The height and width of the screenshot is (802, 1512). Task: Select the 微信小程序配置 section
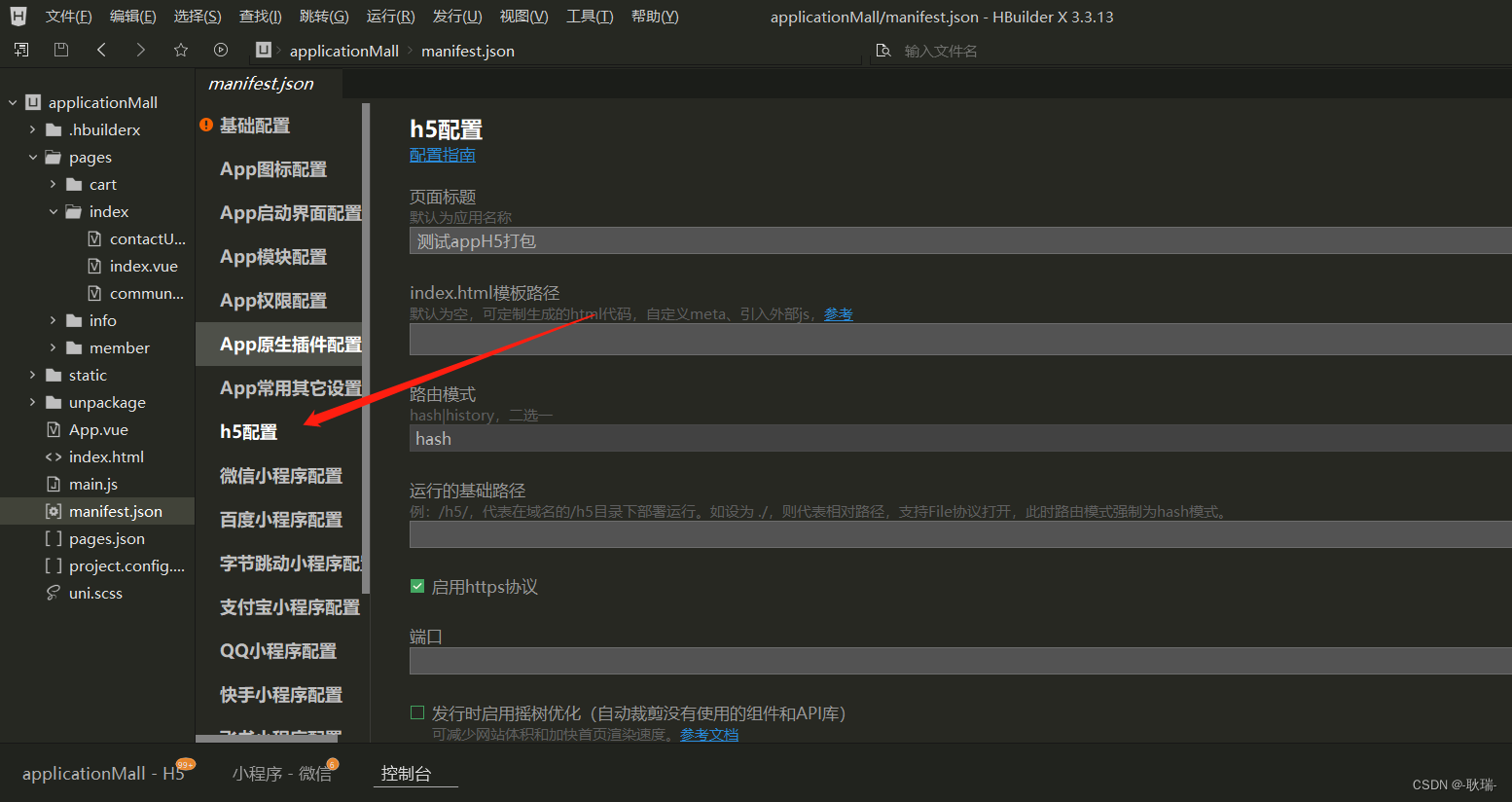coord(281,476)
